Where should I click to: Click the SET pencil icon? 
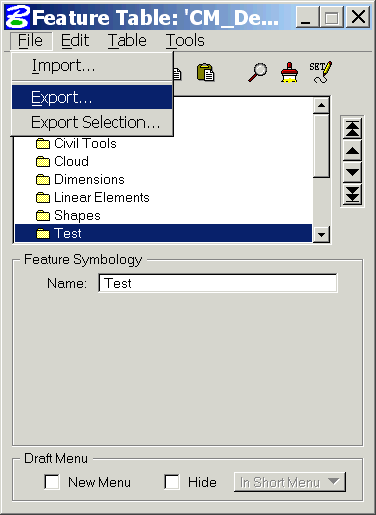pyautogui.click(x=320, y=72)
